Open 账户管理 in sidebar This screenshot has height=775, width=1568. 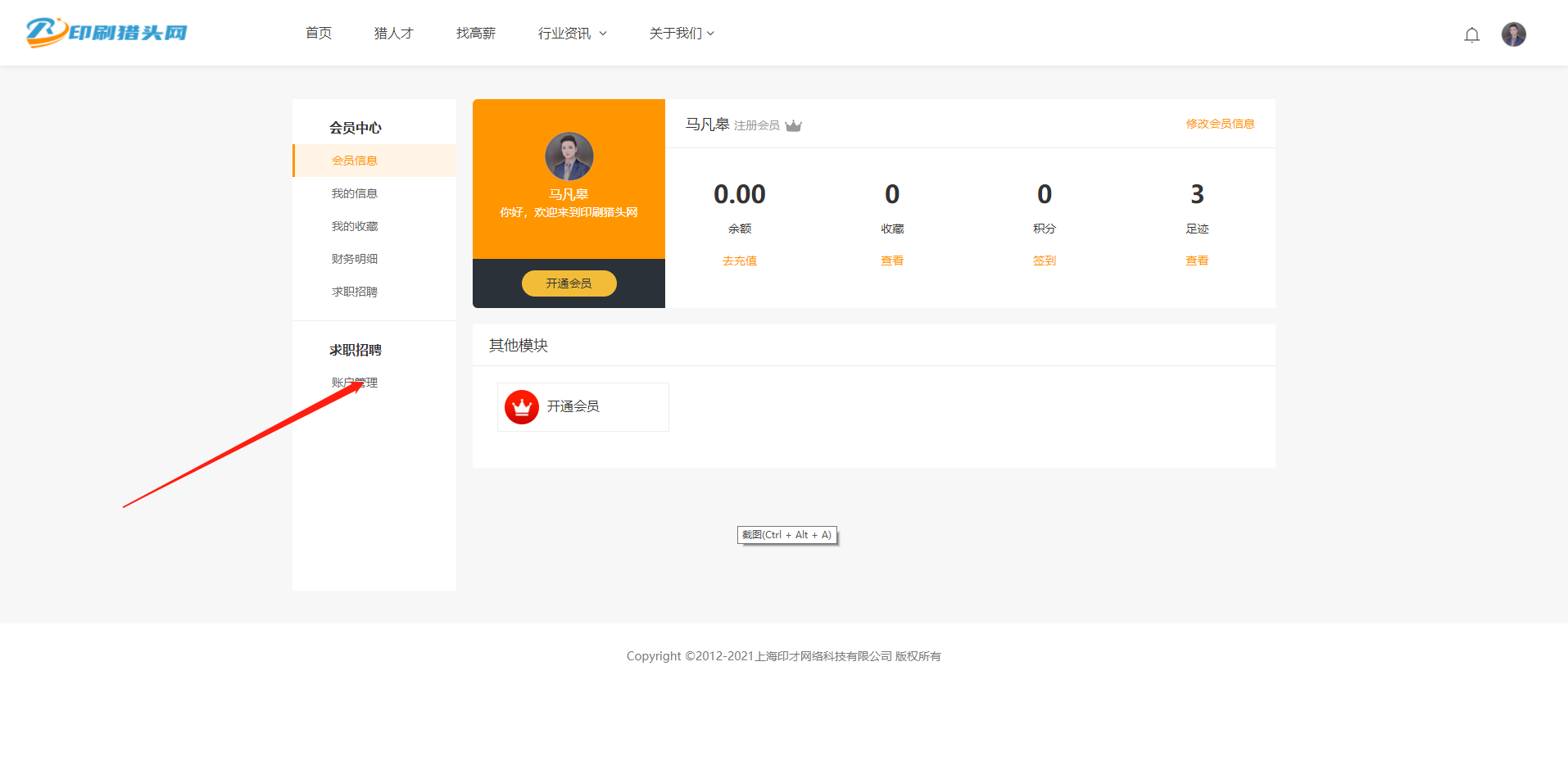point(355,383)
